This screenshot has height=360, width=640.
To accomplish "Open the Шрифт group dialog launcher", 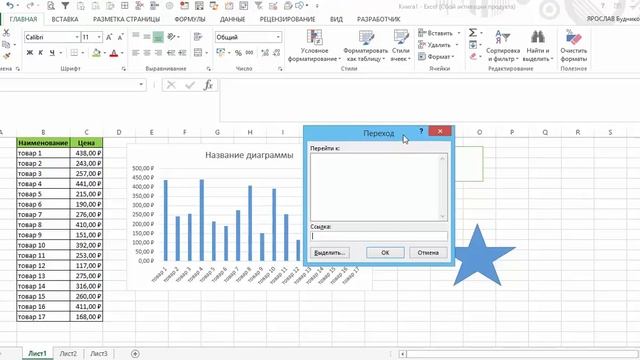I will coord(124,69).
